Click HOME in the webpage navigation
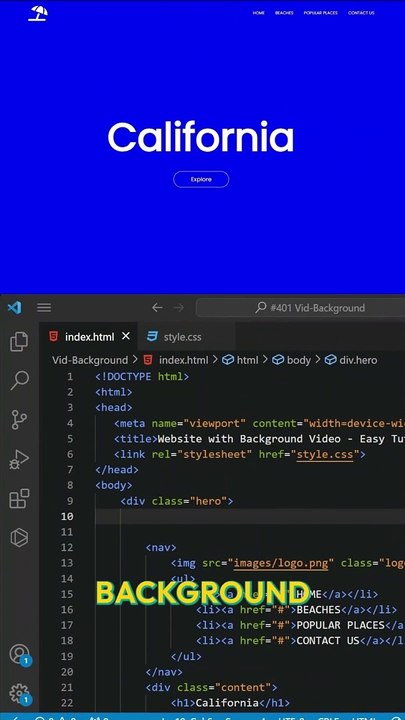 [x=259, y=13]
